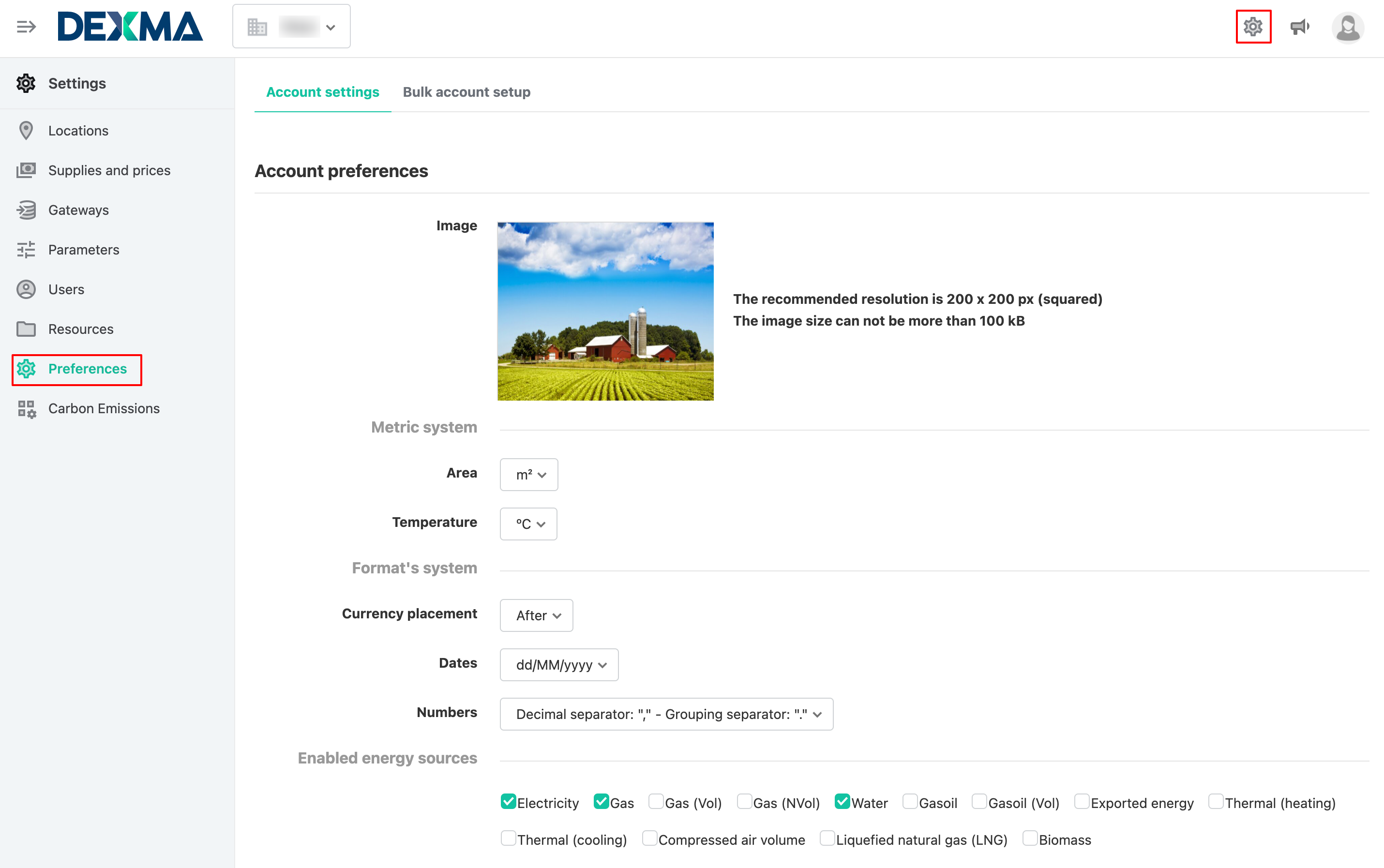This screenshot has height=868, width=1384.
Task: Open announcements megaphone icon
Action: pos(1300,27)
